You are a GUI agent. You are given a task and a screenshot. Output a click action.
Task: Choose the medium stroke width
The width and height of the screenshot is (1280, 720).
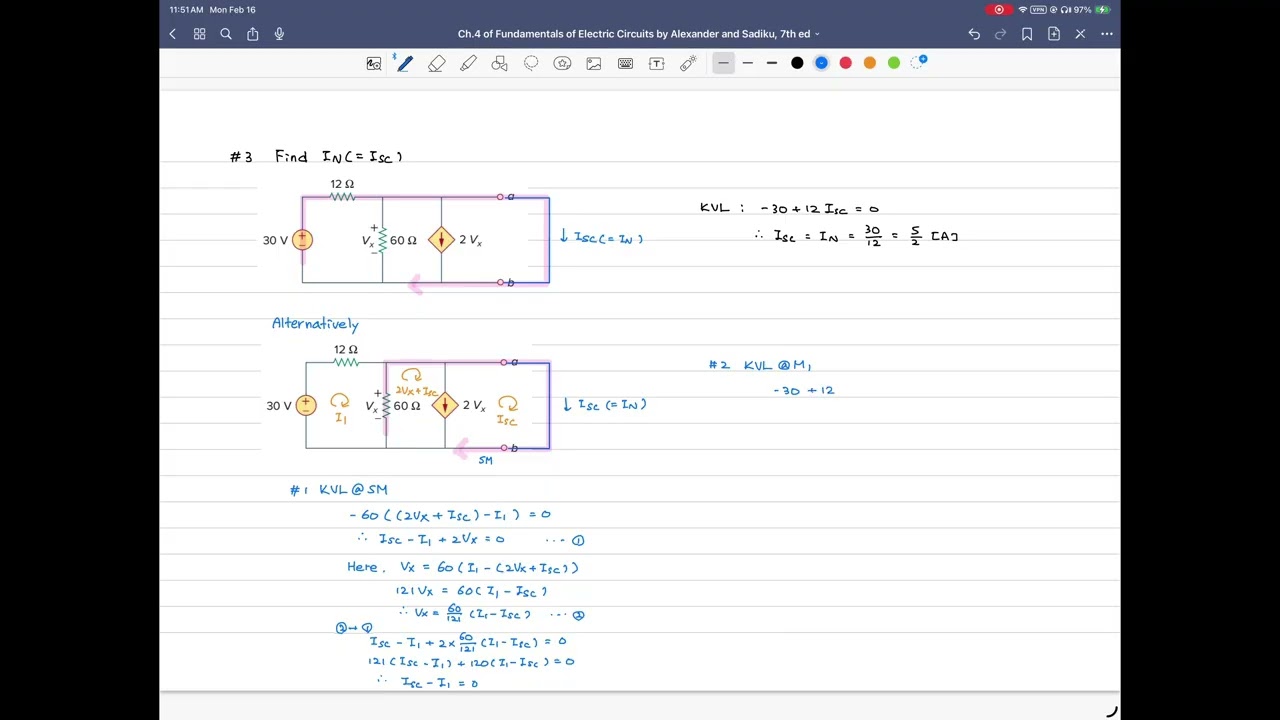pyautogui.click(x=747, y=63)
